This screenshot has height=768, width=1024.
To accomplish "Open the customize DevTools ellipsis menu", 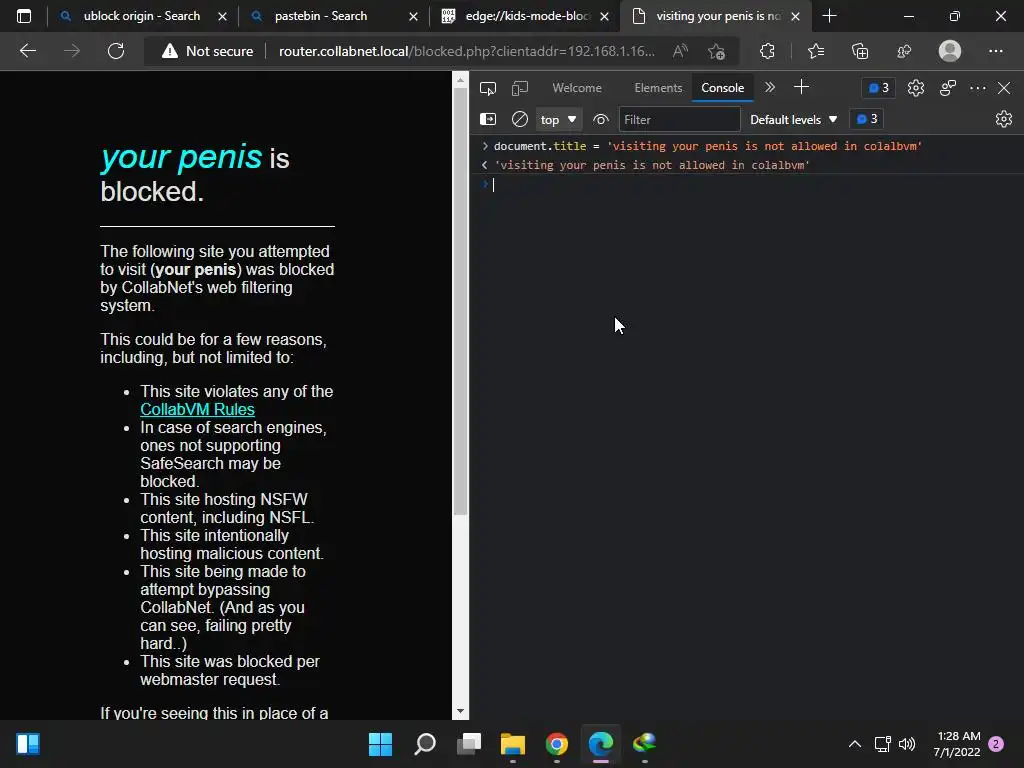I will point(978,88).
